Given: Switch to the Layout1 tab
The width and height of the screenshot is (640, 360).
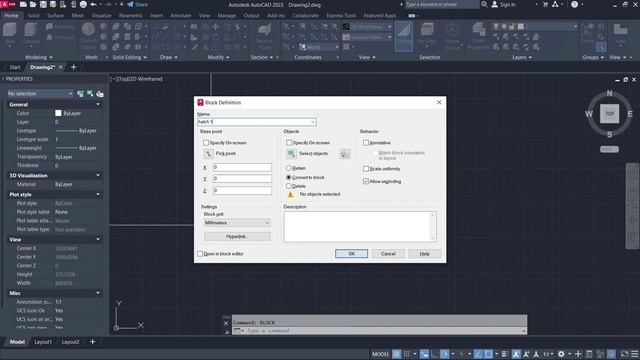Looking at the screenshot, I should click(43, 342).
